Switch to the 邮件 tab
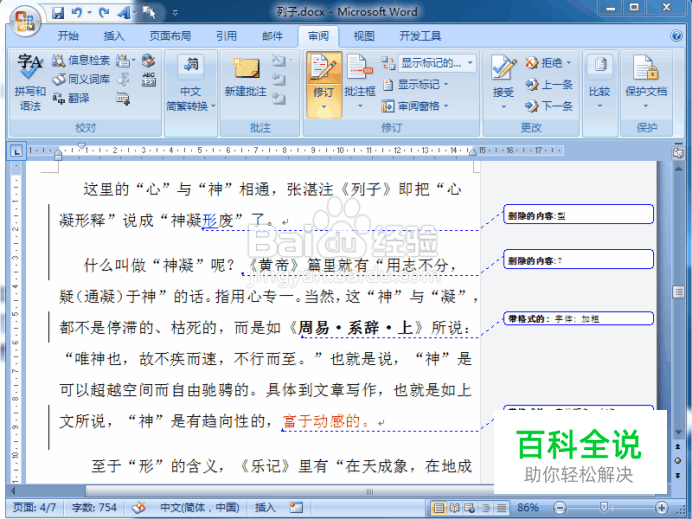This screenshot has height=519, width=692. [x=272, y=36]
